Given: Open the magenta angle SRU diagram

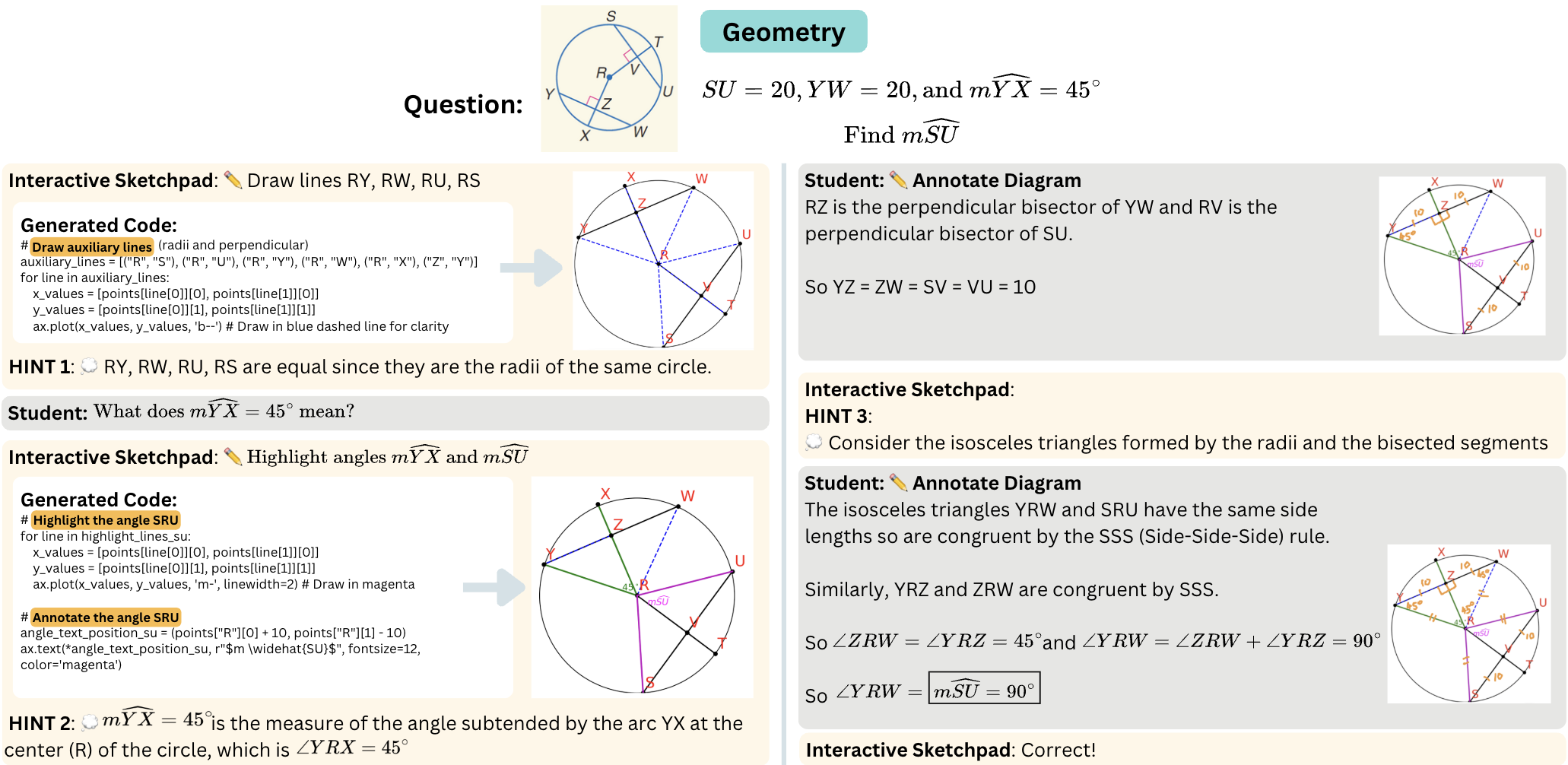Looking at the screenshot, I should tap(643, 587).
